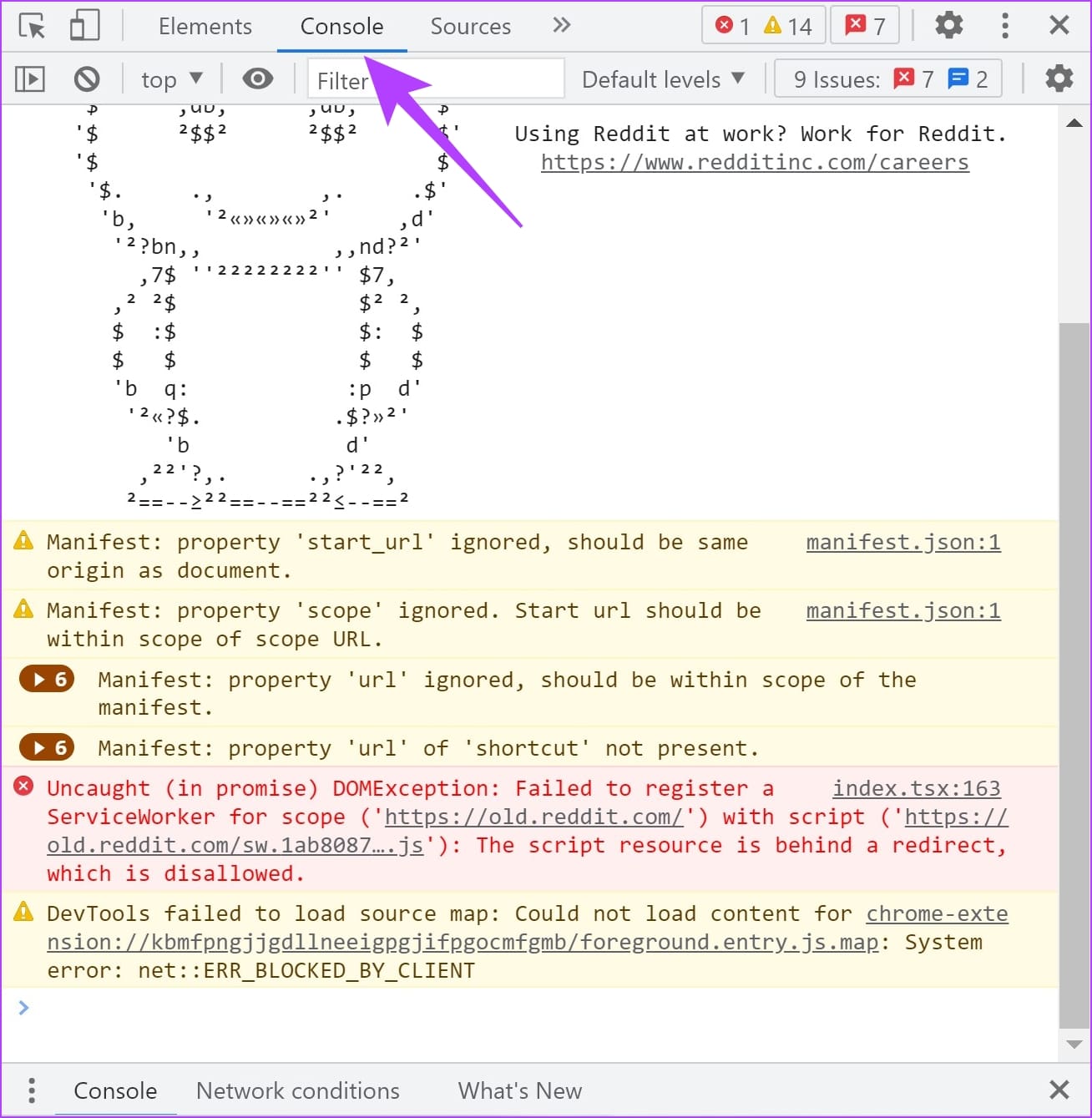Open the three-dot customize DevTools menu
This screenshot has height=1118, width=1092.
coord(1005,25)
